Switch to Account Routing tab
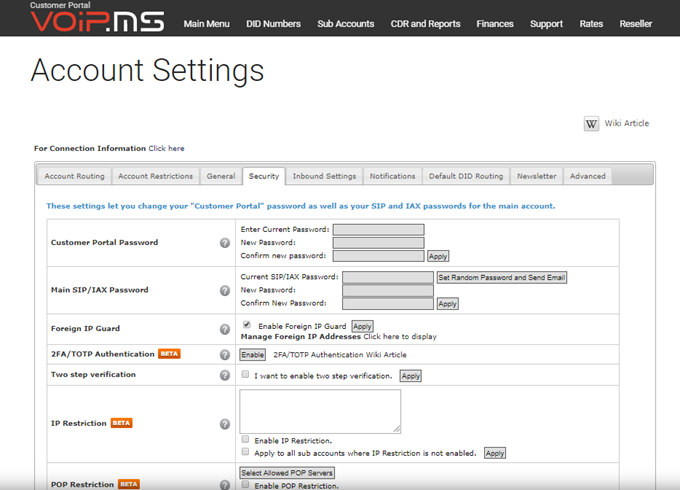The height and width of the screenshot is (490, 680). click(75, 176)
